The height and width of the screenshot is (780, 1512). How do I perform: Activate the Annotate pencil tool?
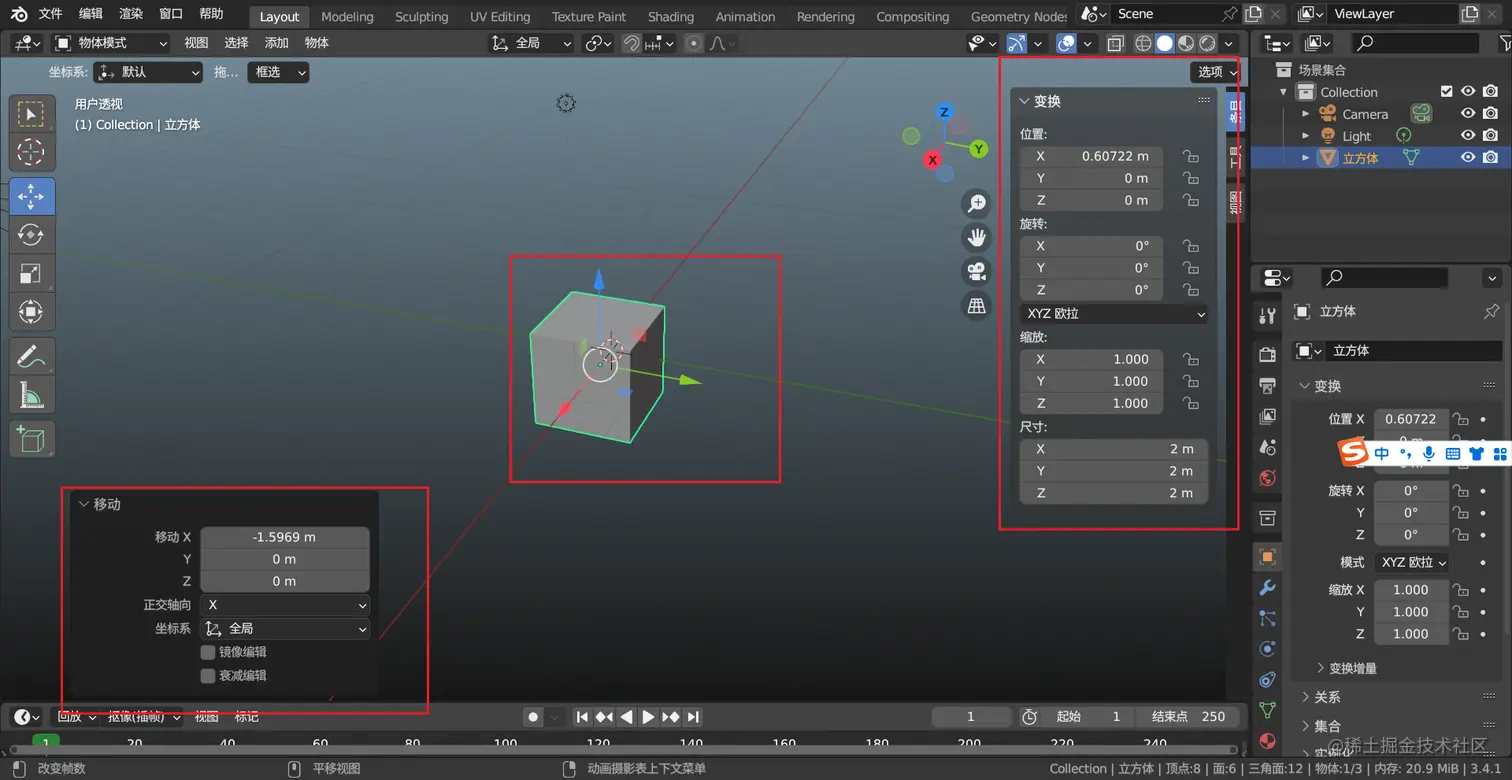click(x=31, y=356)
